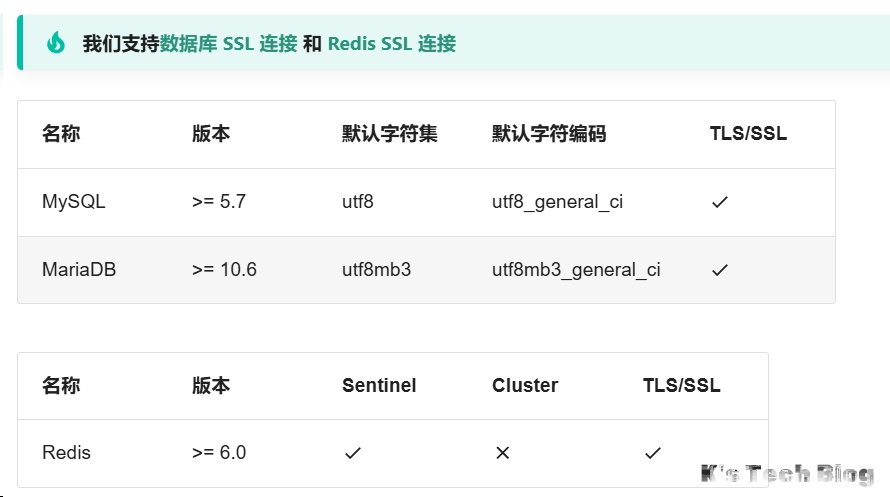The width and height of the screenshot is (890, 497).
Task: Click the Cluster column header
Action: [x=525, y=385]
